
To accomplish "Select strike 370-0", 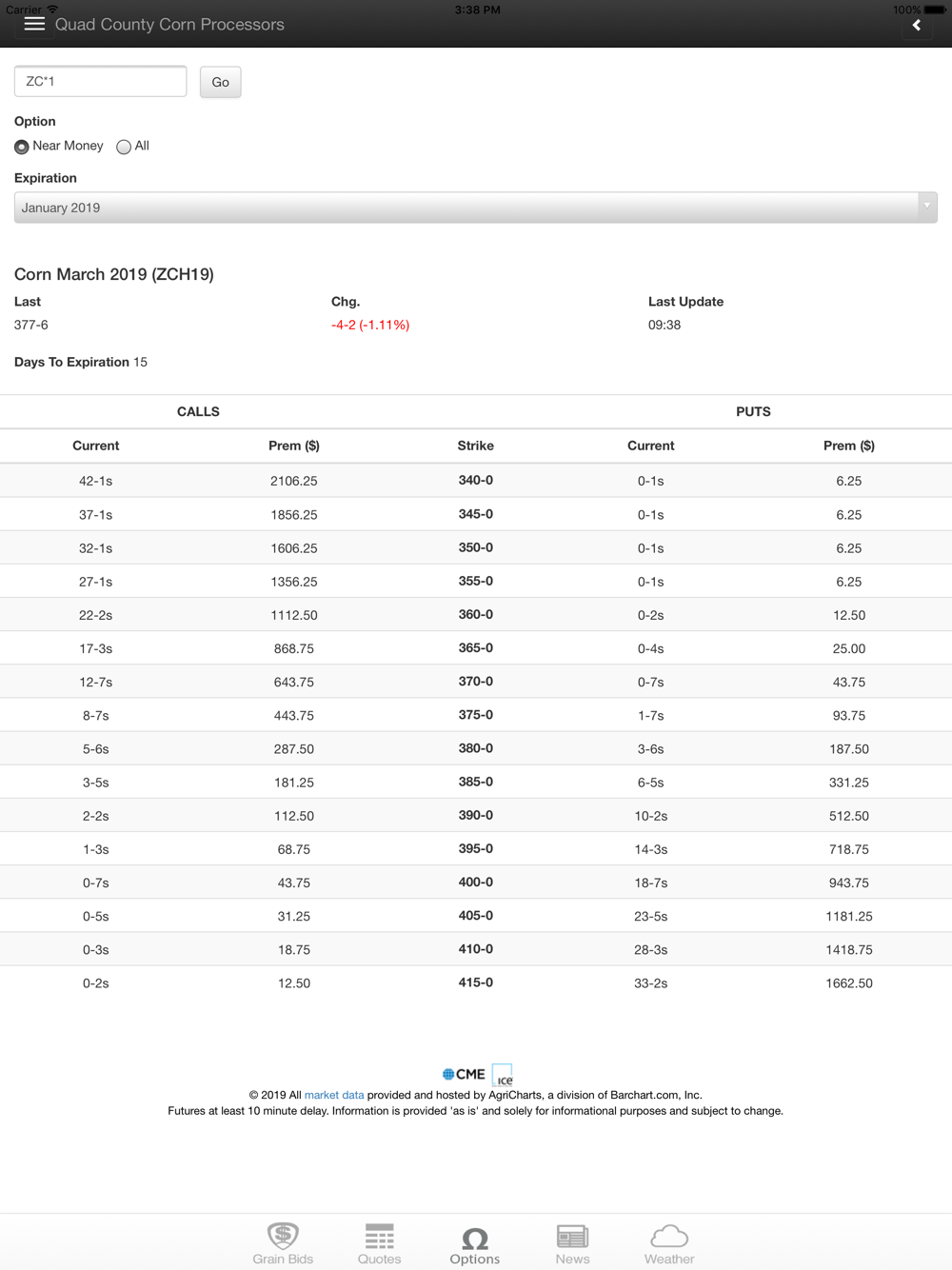I will (476, 681).
